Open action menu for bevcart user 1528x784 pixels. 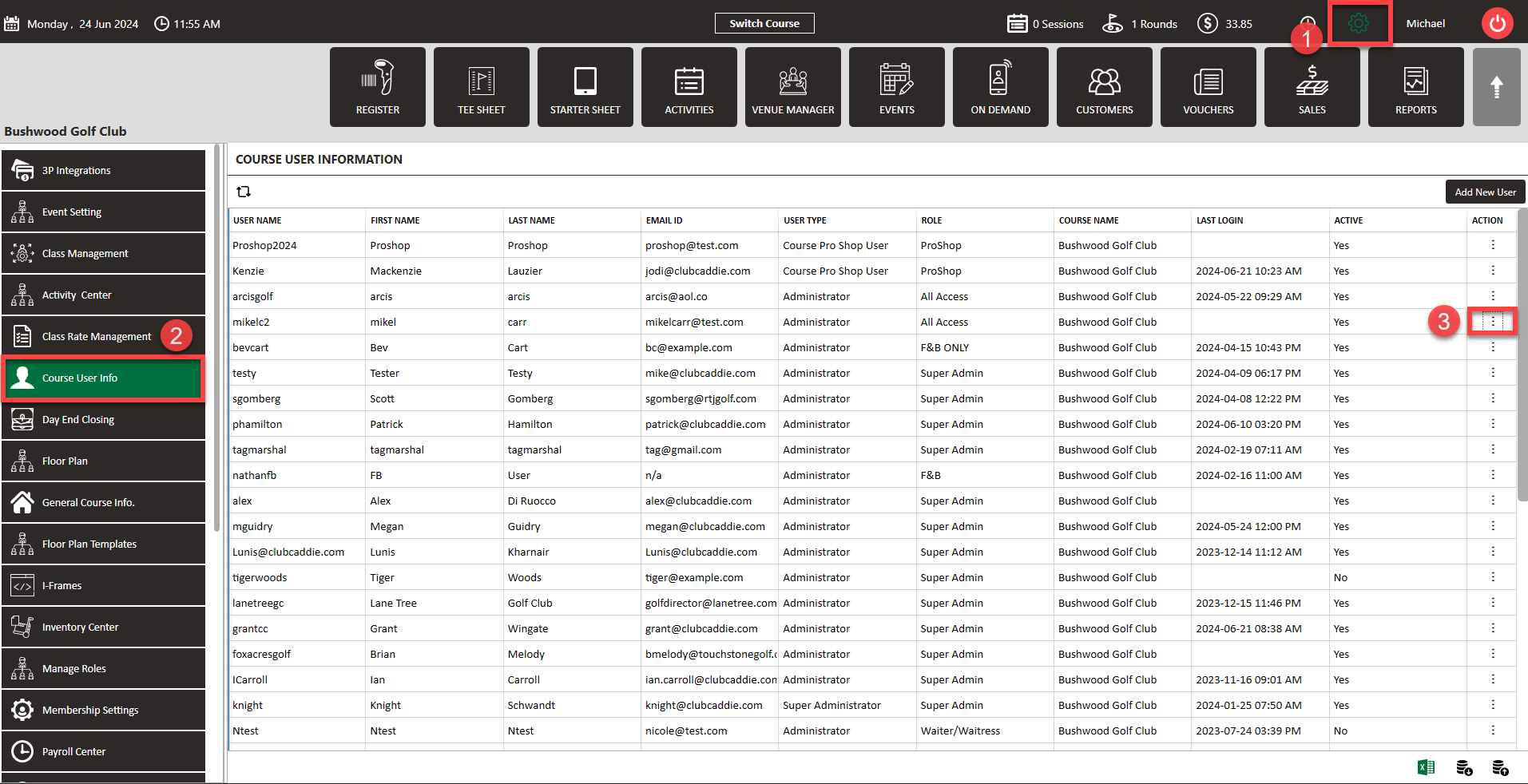1493,347
